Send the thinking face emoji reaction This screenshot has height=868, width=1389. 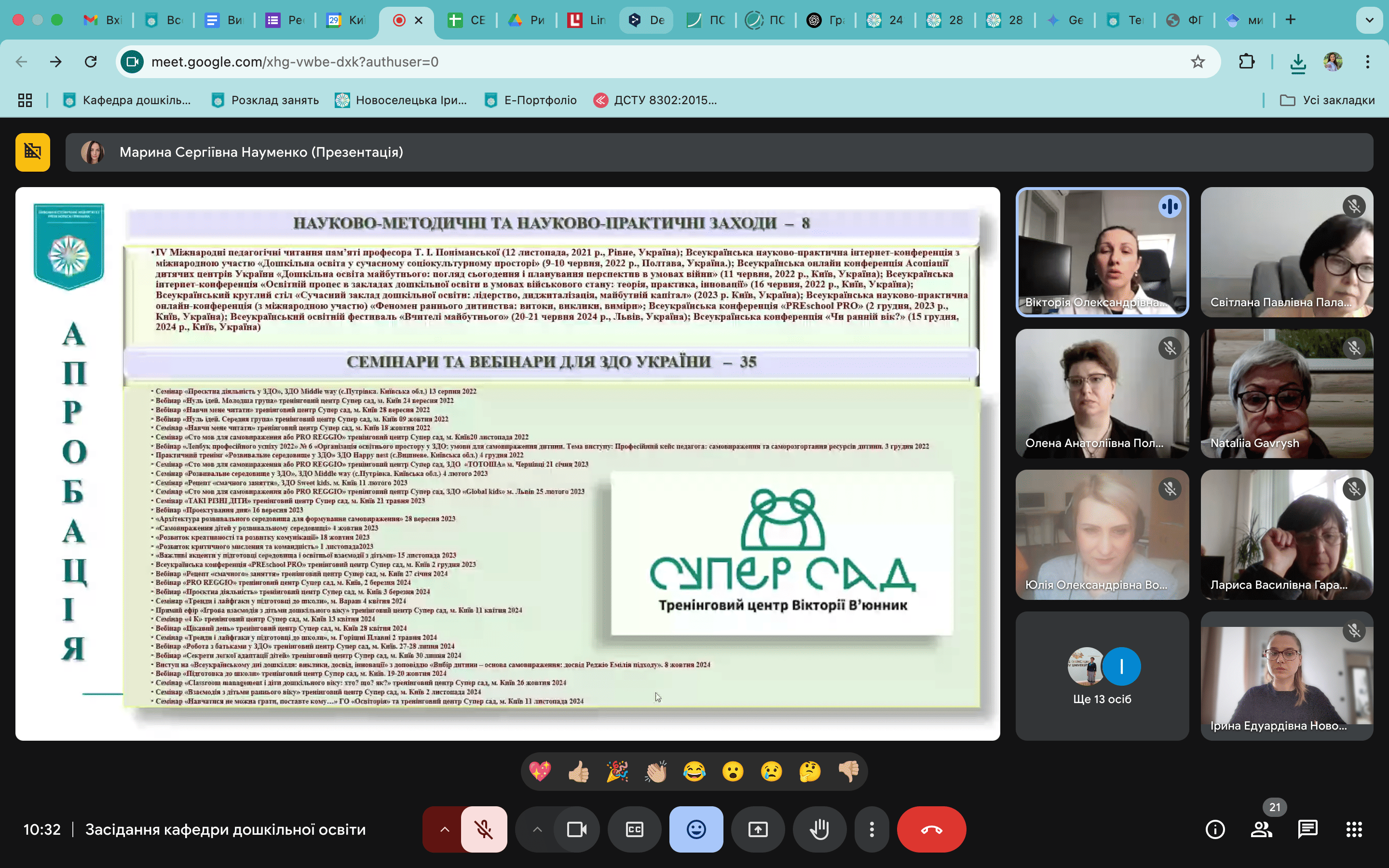(x=810, y=772)
